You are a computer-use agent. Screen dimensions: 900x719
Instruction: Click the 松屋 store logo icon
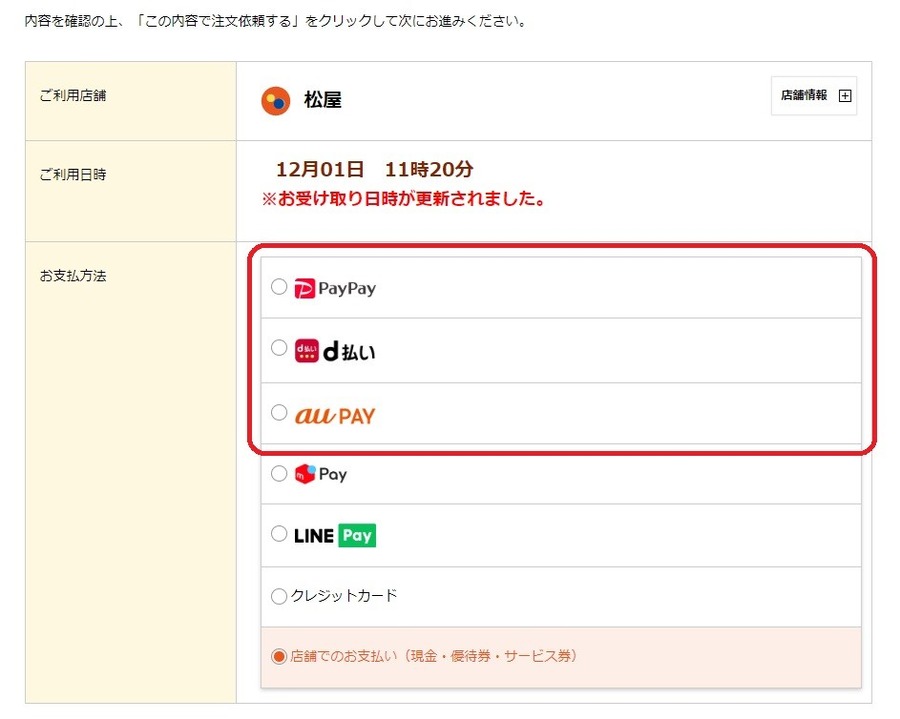[276, 101]
